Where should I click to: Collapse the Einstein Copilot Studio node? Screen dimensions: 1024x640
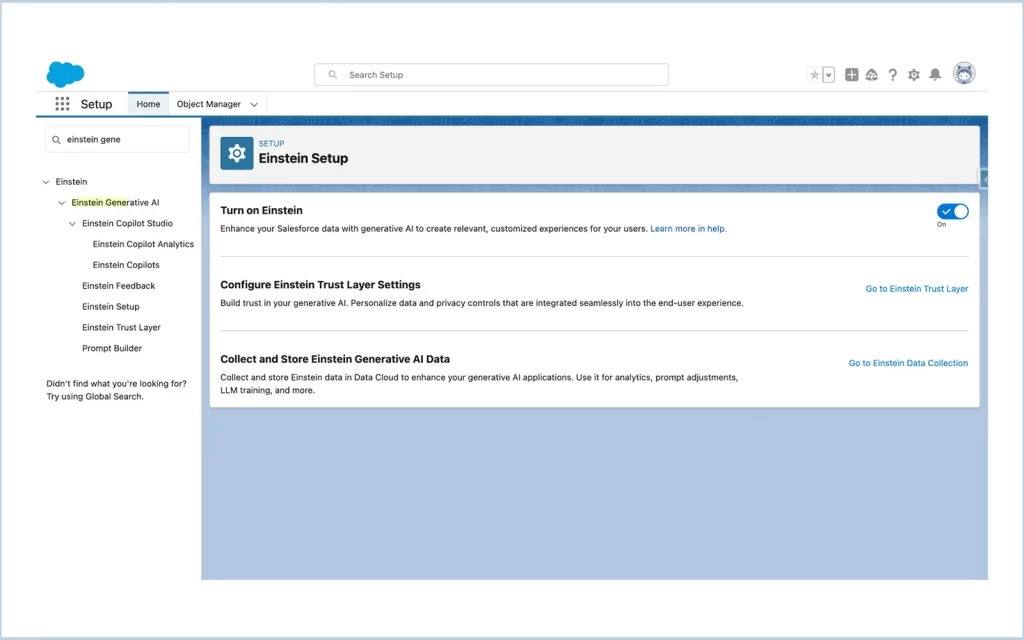click(x=72, y=224)
